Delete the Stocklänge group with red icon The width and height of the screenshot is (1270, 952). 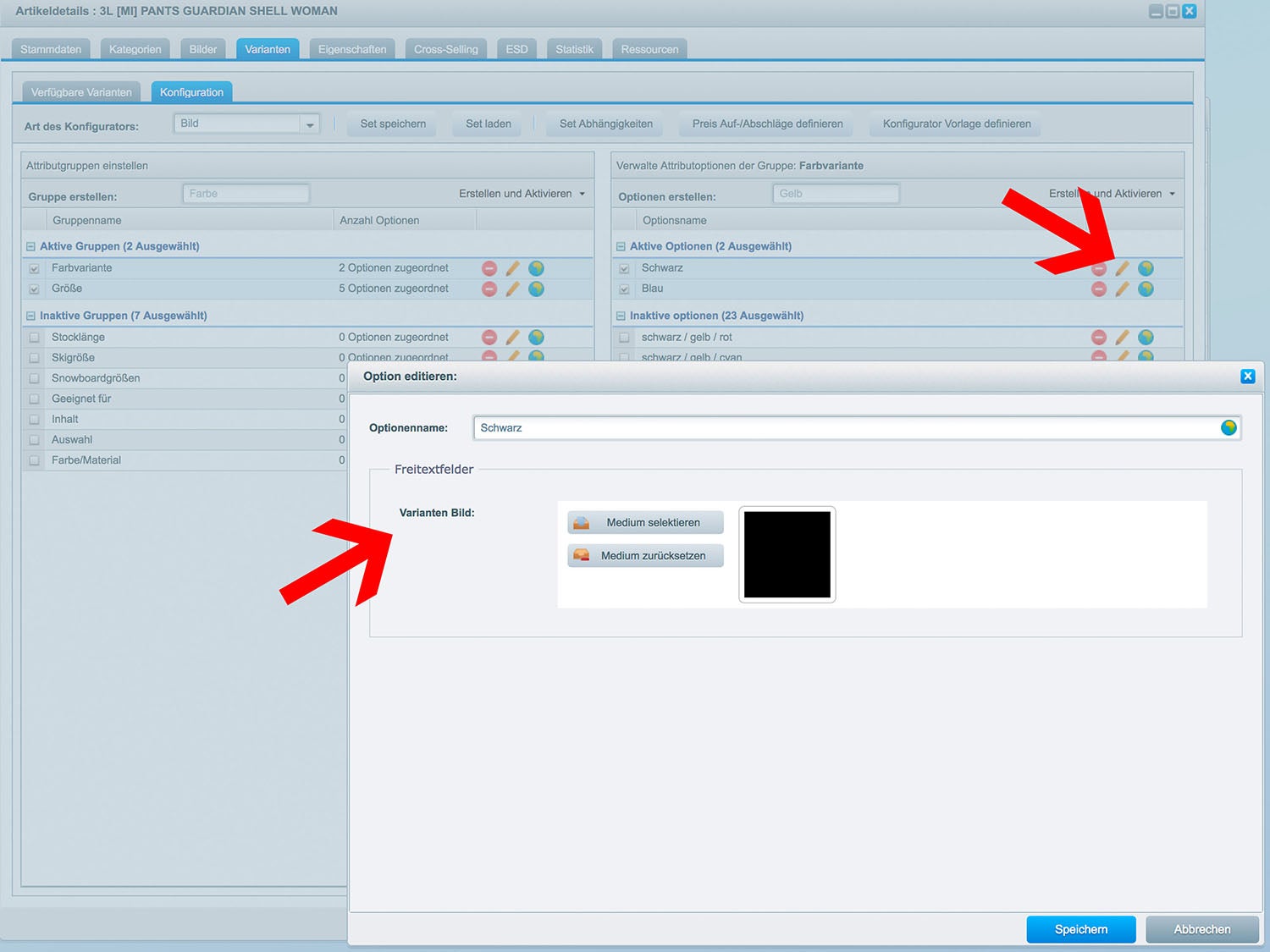[x=489, y=337]
